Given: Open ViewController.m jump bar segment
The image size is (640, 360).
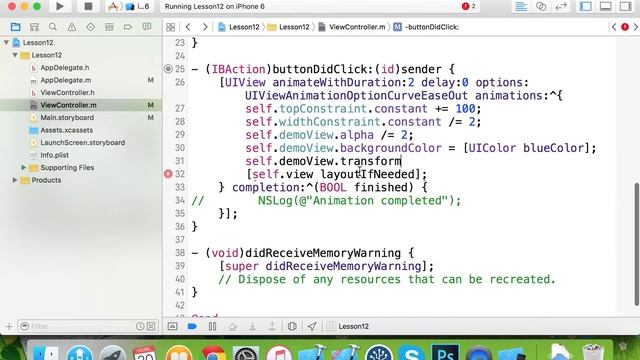Looking at the screenshot, I should coord(351,27).
